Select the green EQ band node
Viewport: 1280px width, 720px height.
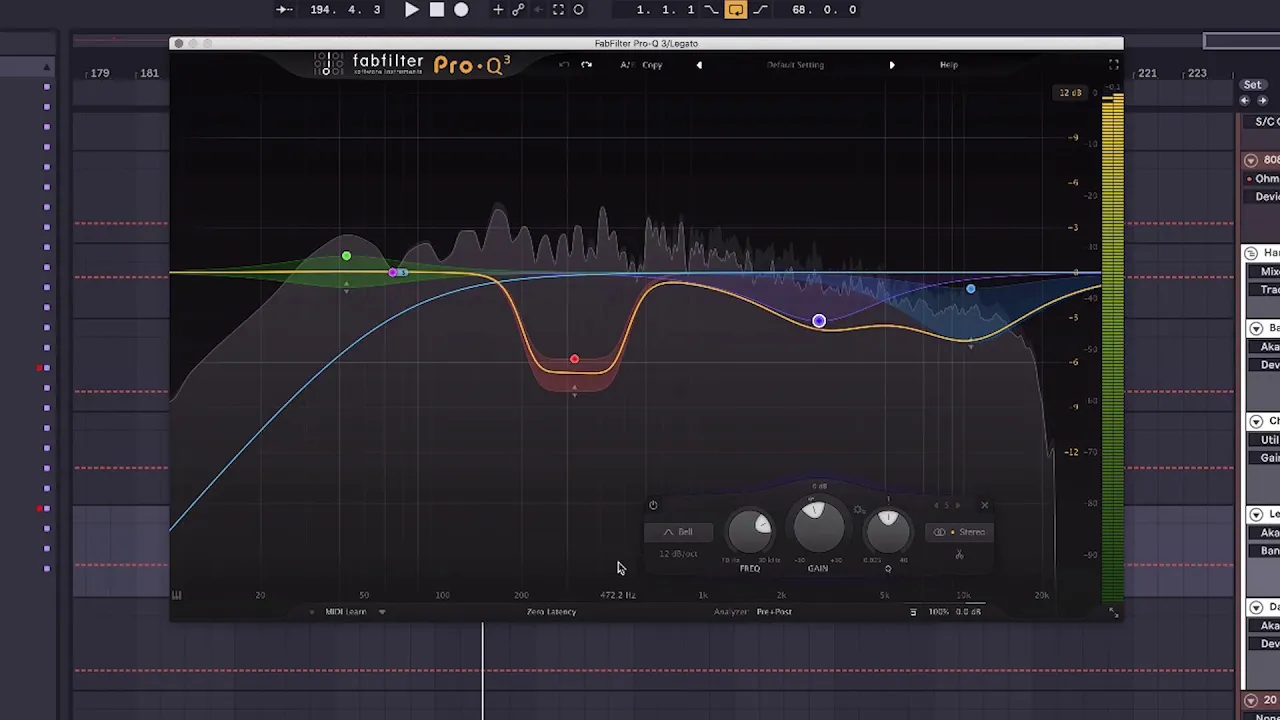346,257
